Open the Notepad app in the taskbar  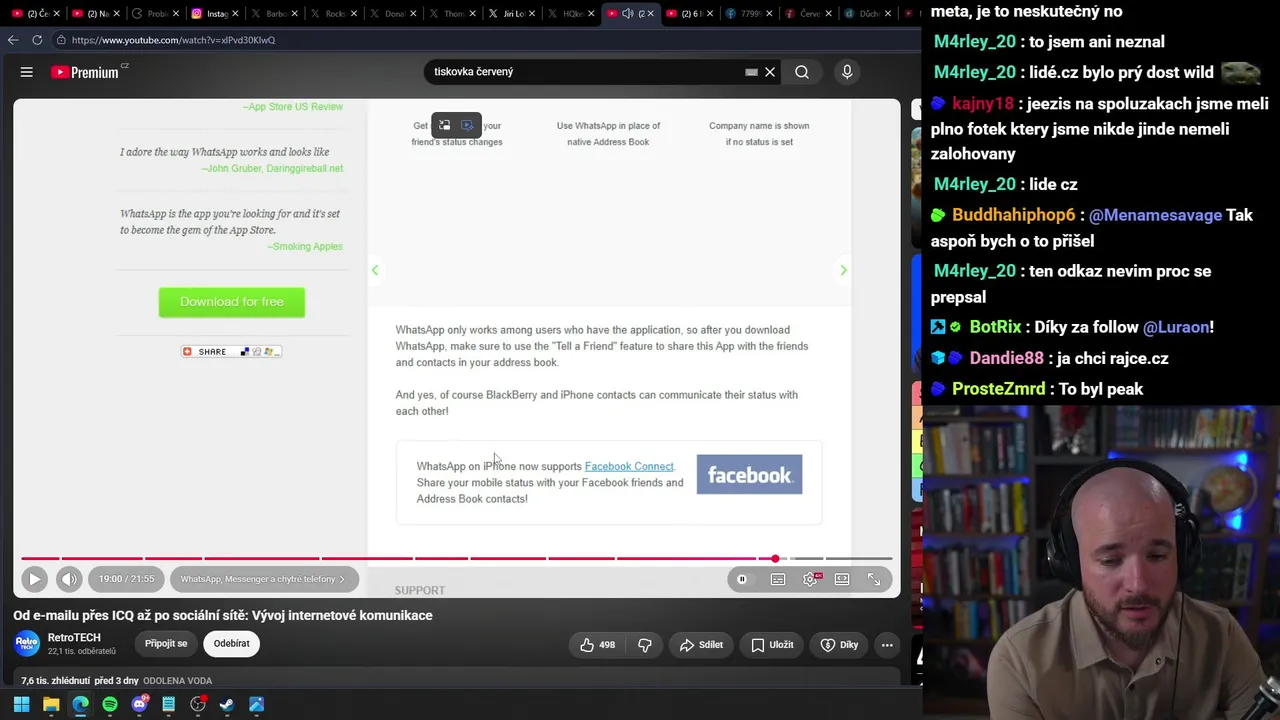click(x=168, y=705)
